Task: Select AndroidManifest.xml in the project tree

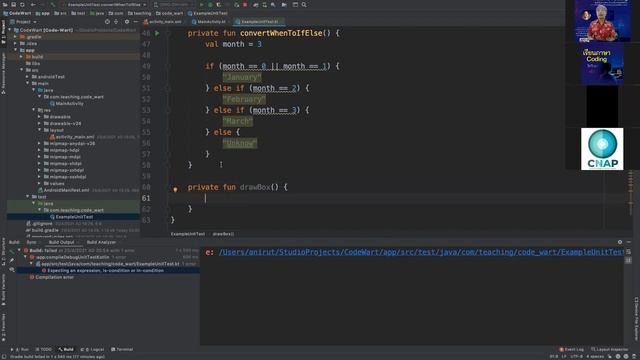Action: [x=66, y=190]
